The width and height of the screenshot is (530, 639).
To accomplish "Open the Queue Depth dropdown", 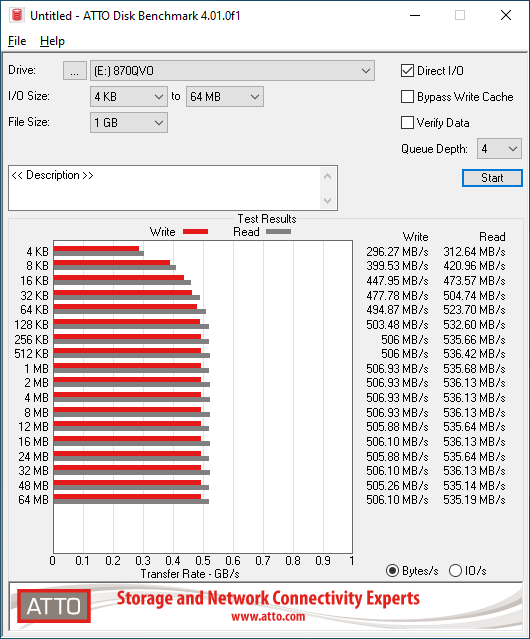I will (x=499, y=149).
